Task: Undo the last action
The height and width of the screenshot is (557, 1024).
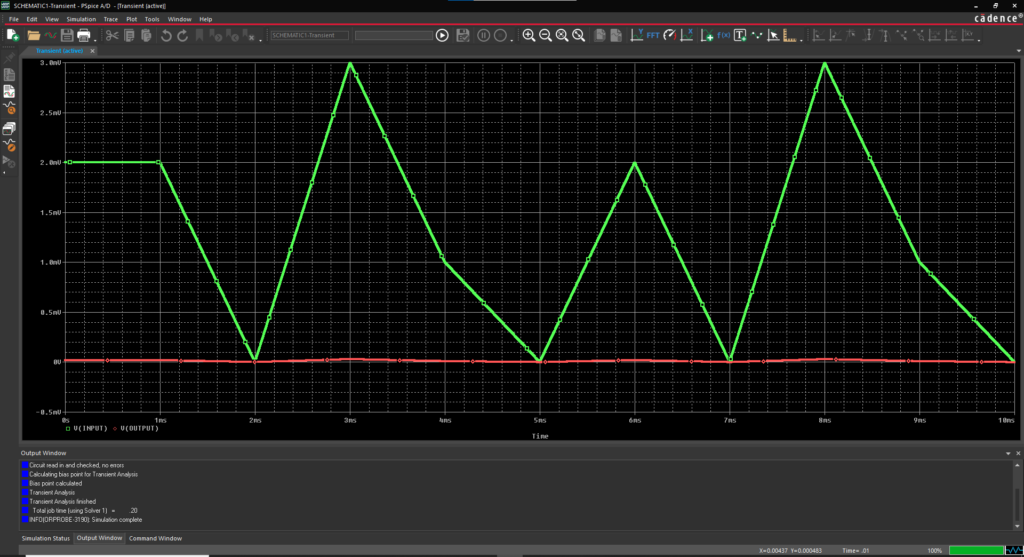Action: click(166, 35)
